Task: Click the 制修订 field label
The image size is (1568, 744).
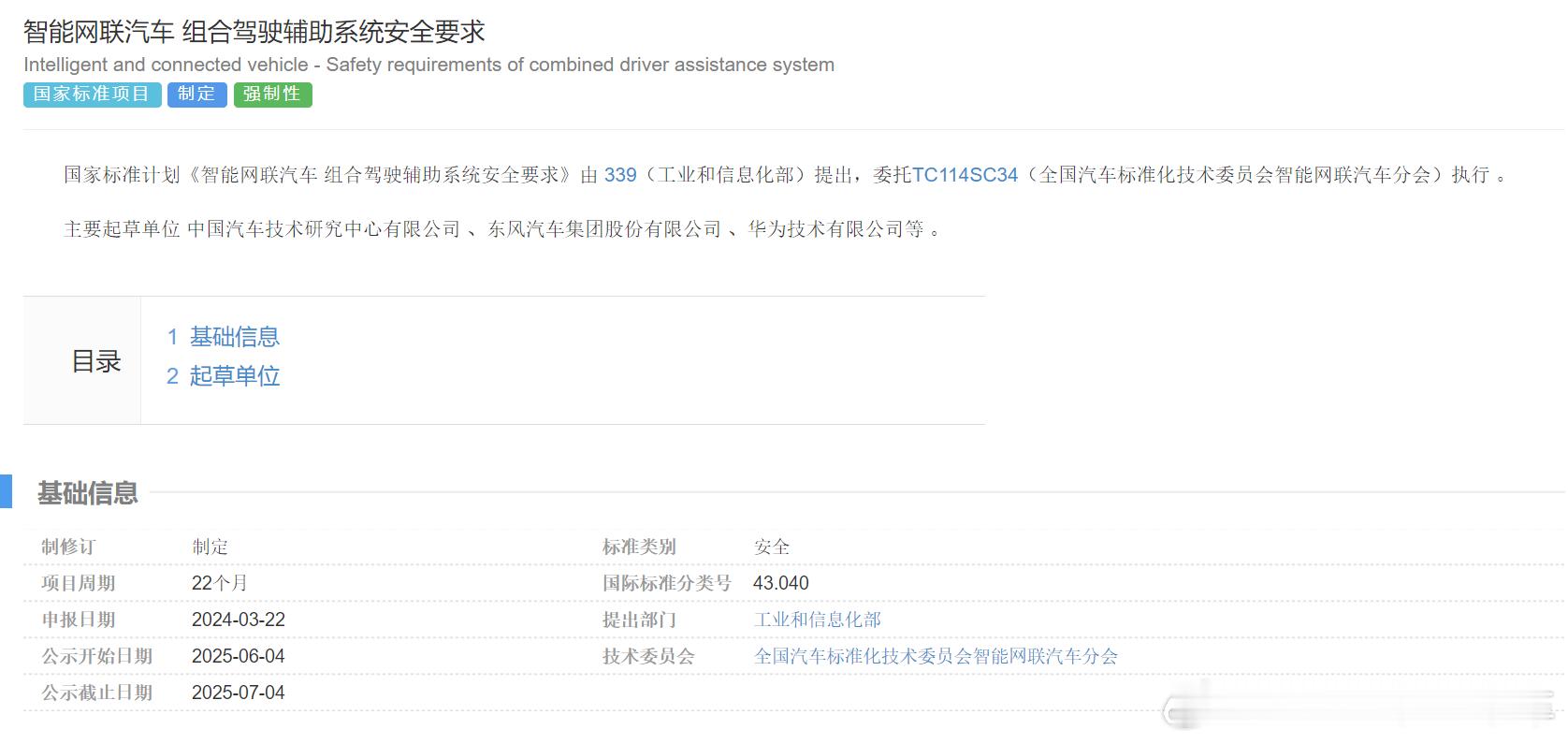Action: pyautogui.click(x=68, y=547)
